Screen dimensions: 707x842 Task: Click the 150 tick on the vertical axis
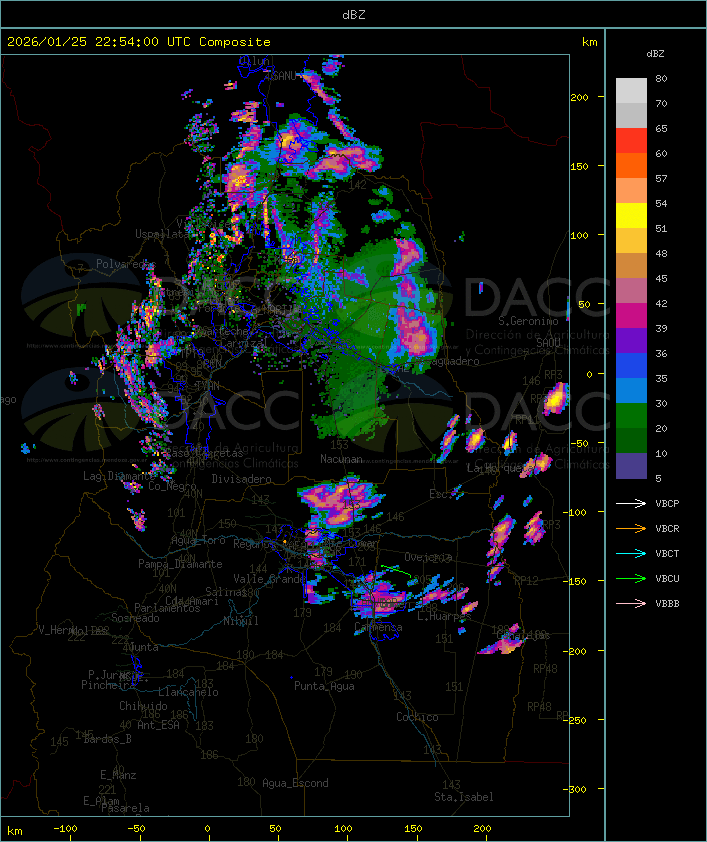point(579,166)
